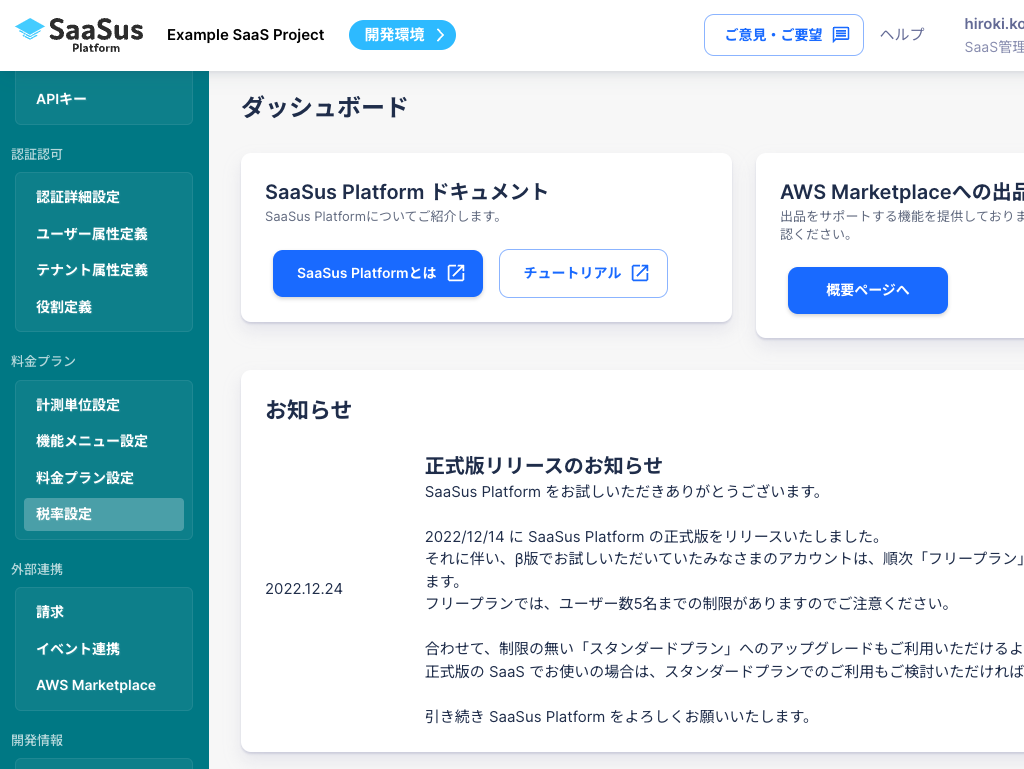Click the SaaSus Platformとは button
The image size is (1024, 769).
pyautogui.click(x=378, y=274)
